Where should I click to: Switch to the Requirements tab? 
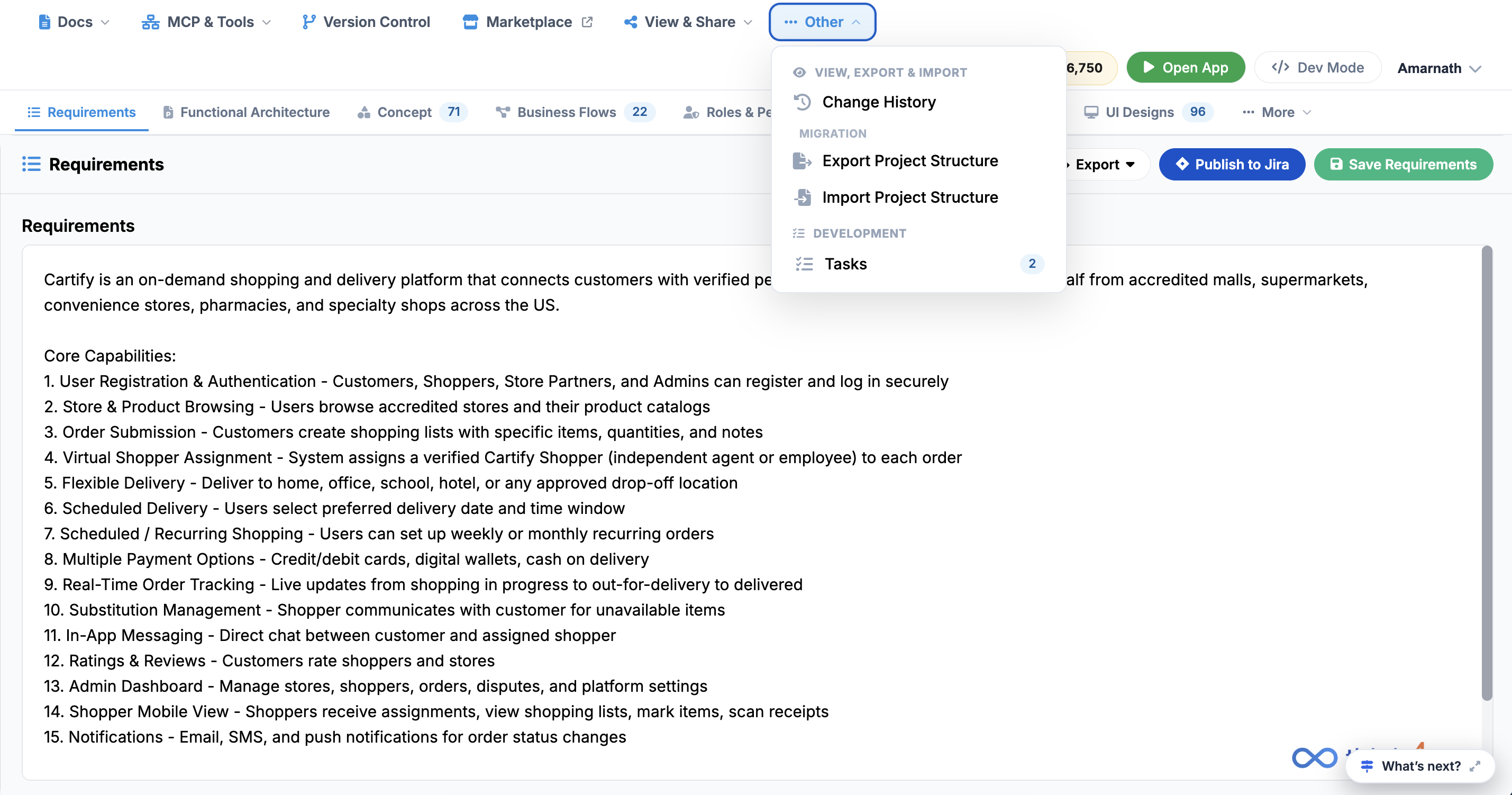[81, 112]
